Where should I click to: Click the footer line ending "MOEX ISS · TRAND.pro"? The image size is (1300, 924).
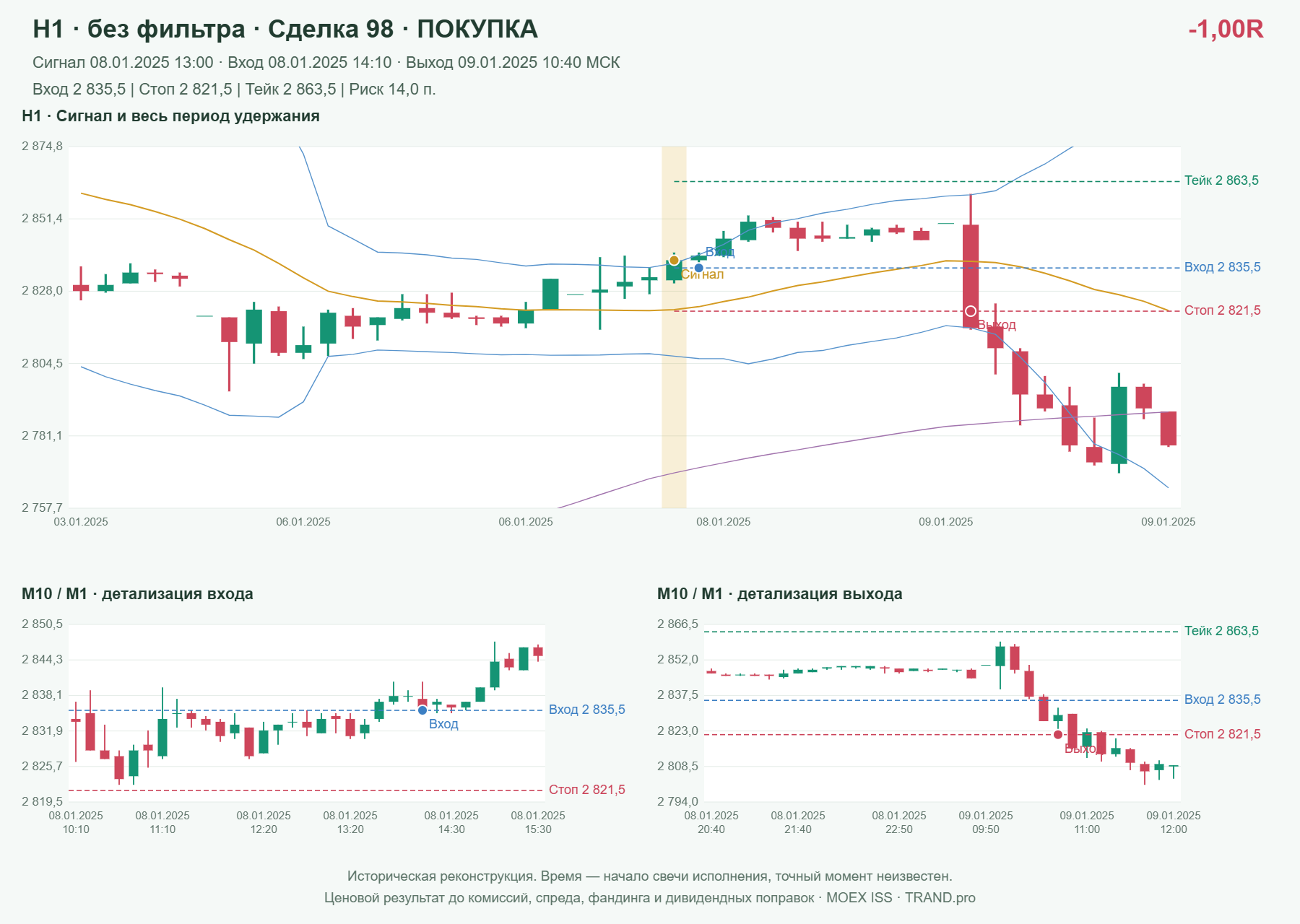[650, 898]
